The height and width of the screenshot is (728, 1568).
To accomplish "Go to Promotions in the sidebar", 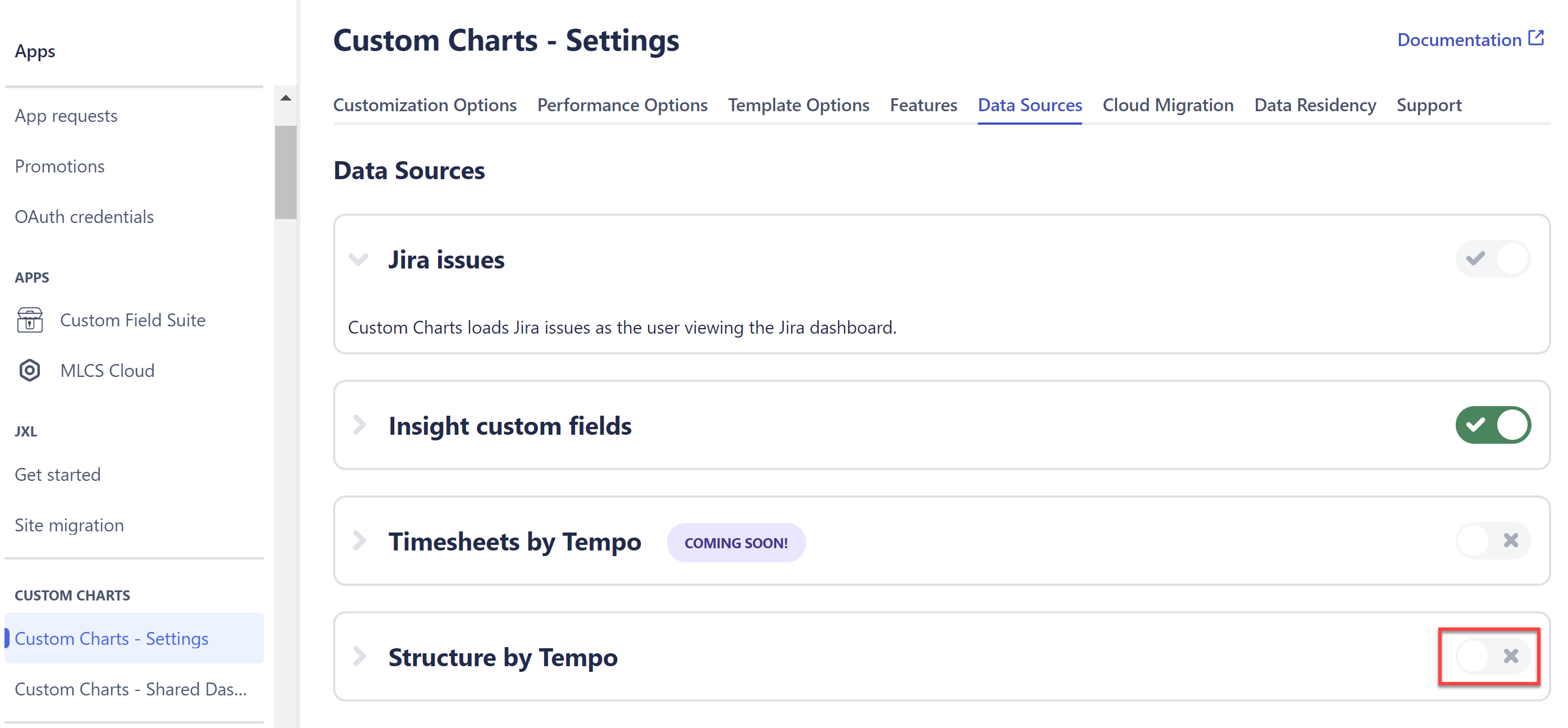I will point(59,166).
